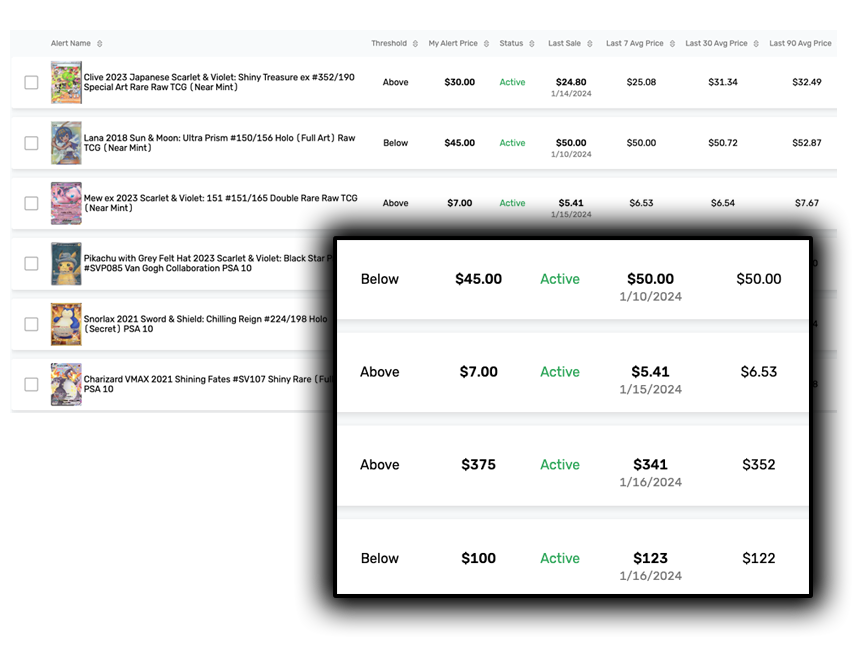Sort by Last Sale column arrows
The height and width of the screenshot is (649, 858).
590,44
